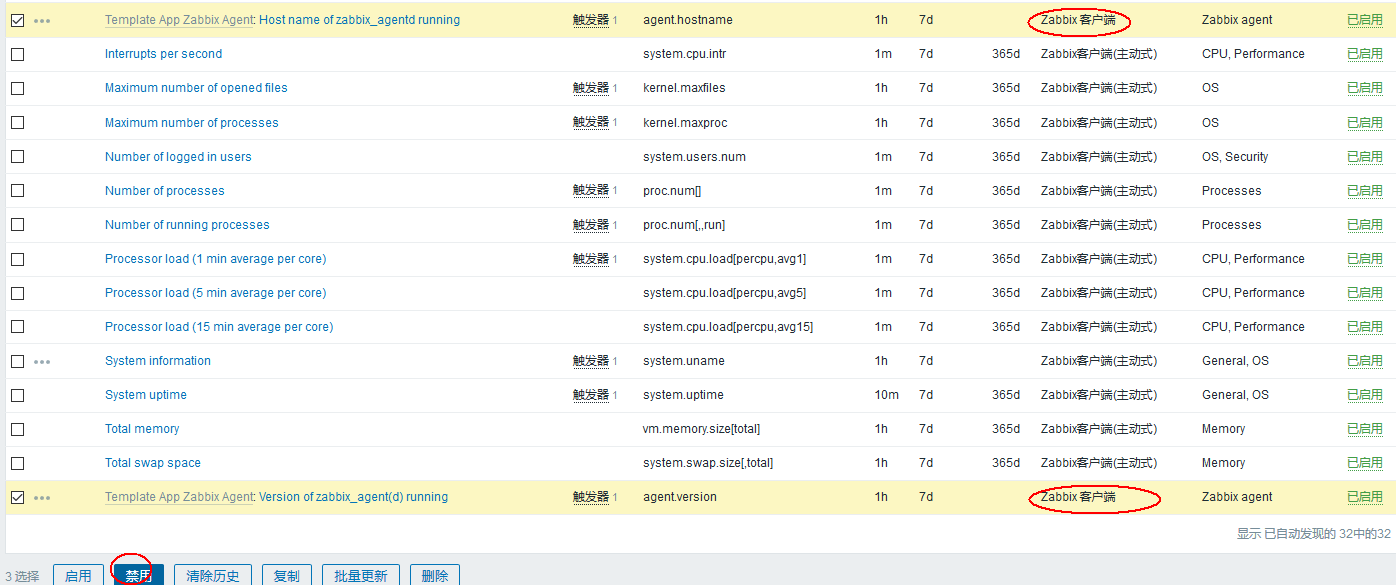Click 已启用 status of Total swap space
Viewport: 1396px width, 585px height.
[x=1365, y=462]
